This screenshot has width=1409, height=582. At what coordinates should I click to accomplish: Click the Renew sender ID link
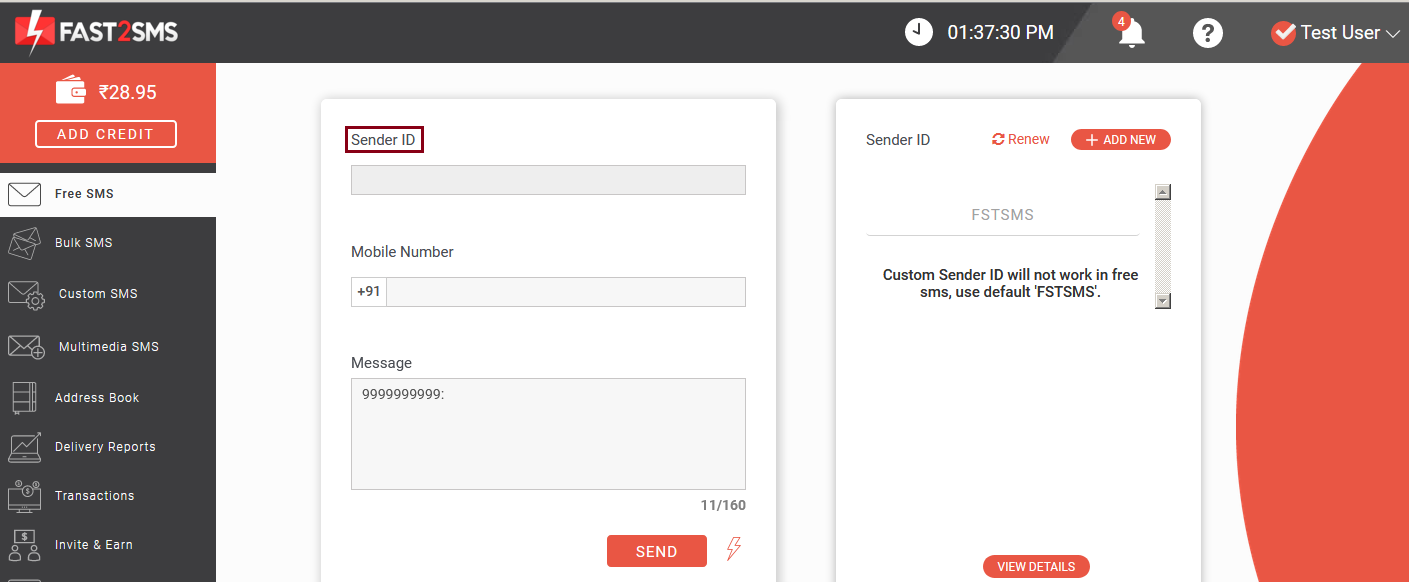[1021, 139]
